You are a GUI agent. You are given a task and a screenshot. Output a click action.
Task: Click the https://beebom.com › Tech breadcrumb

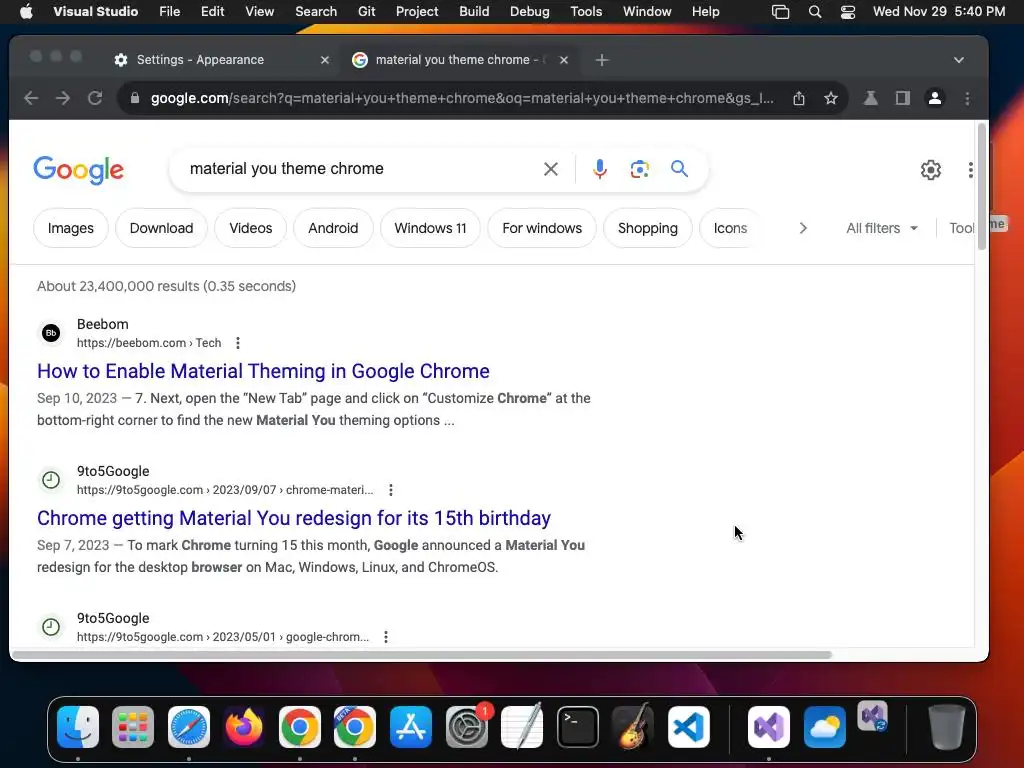[149, 343]
